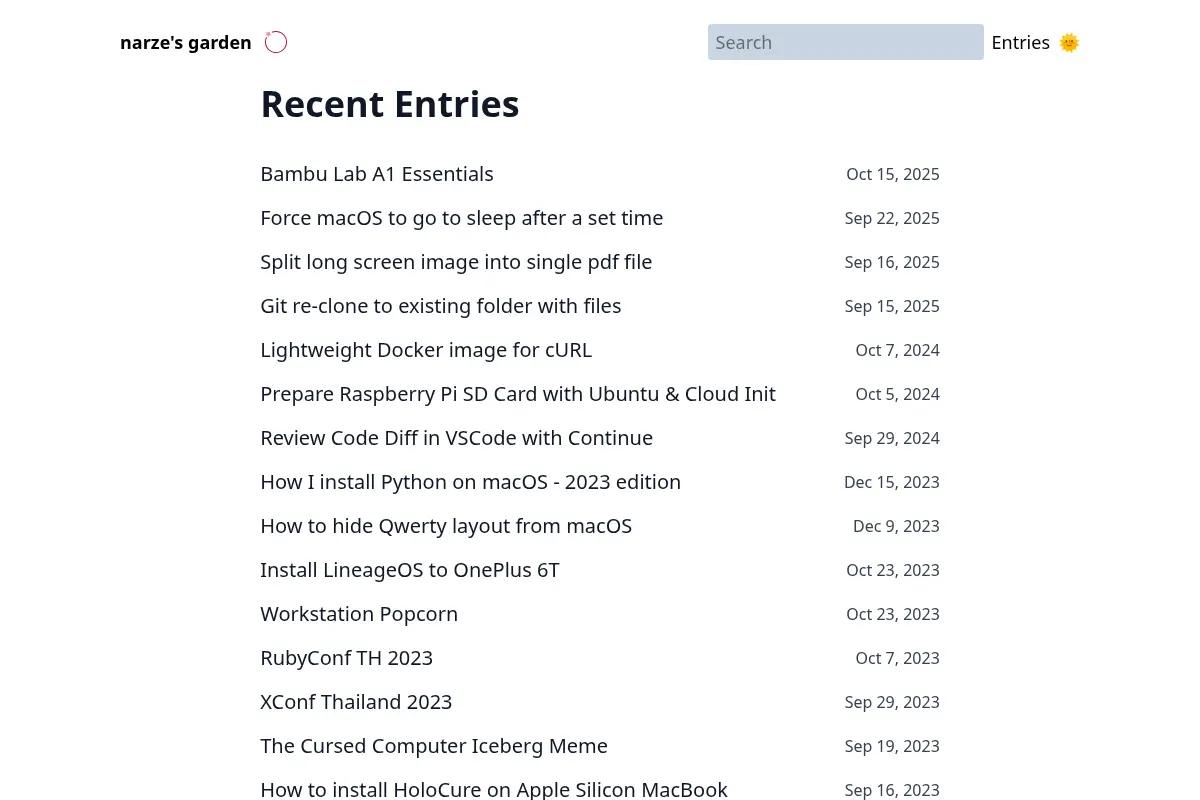Image resolution: width=1200 pixels, height=800 pixels.
Task: Open Review Code Diff in VSCode entry
Action: point(457,438)
